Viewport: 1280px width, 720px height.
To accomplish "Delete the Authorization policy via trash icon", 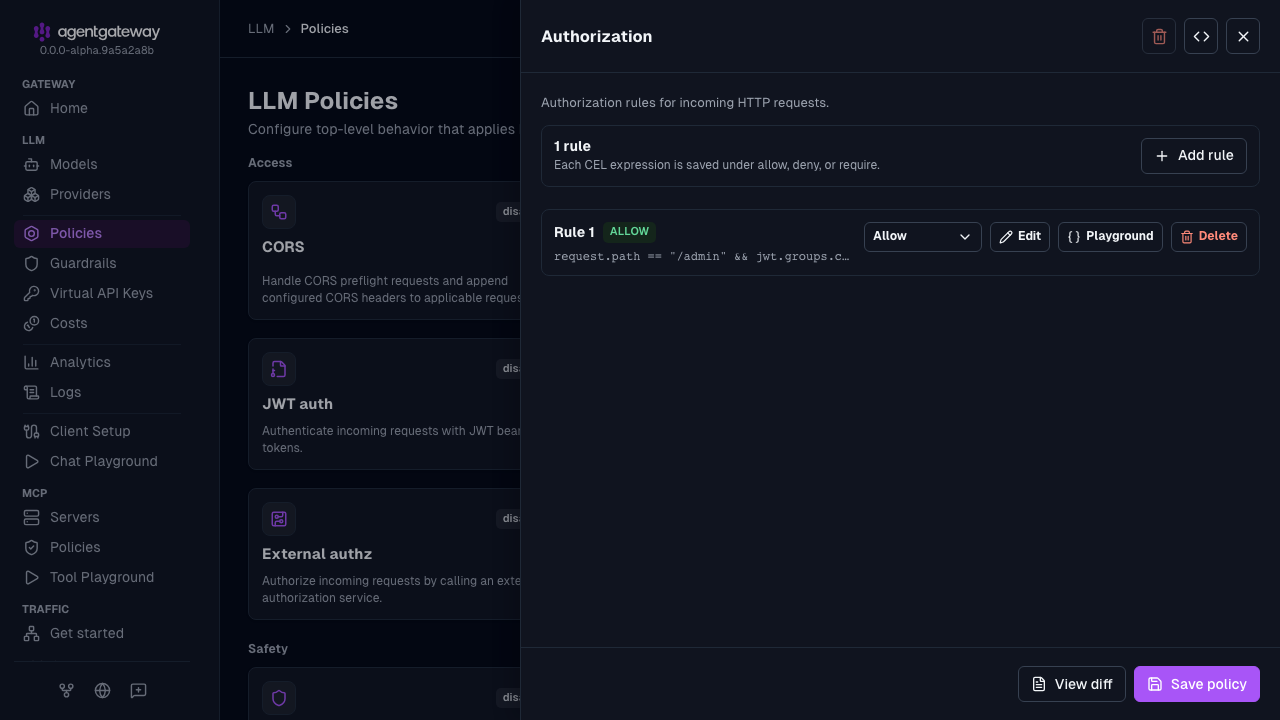I will pos(1159,36).
